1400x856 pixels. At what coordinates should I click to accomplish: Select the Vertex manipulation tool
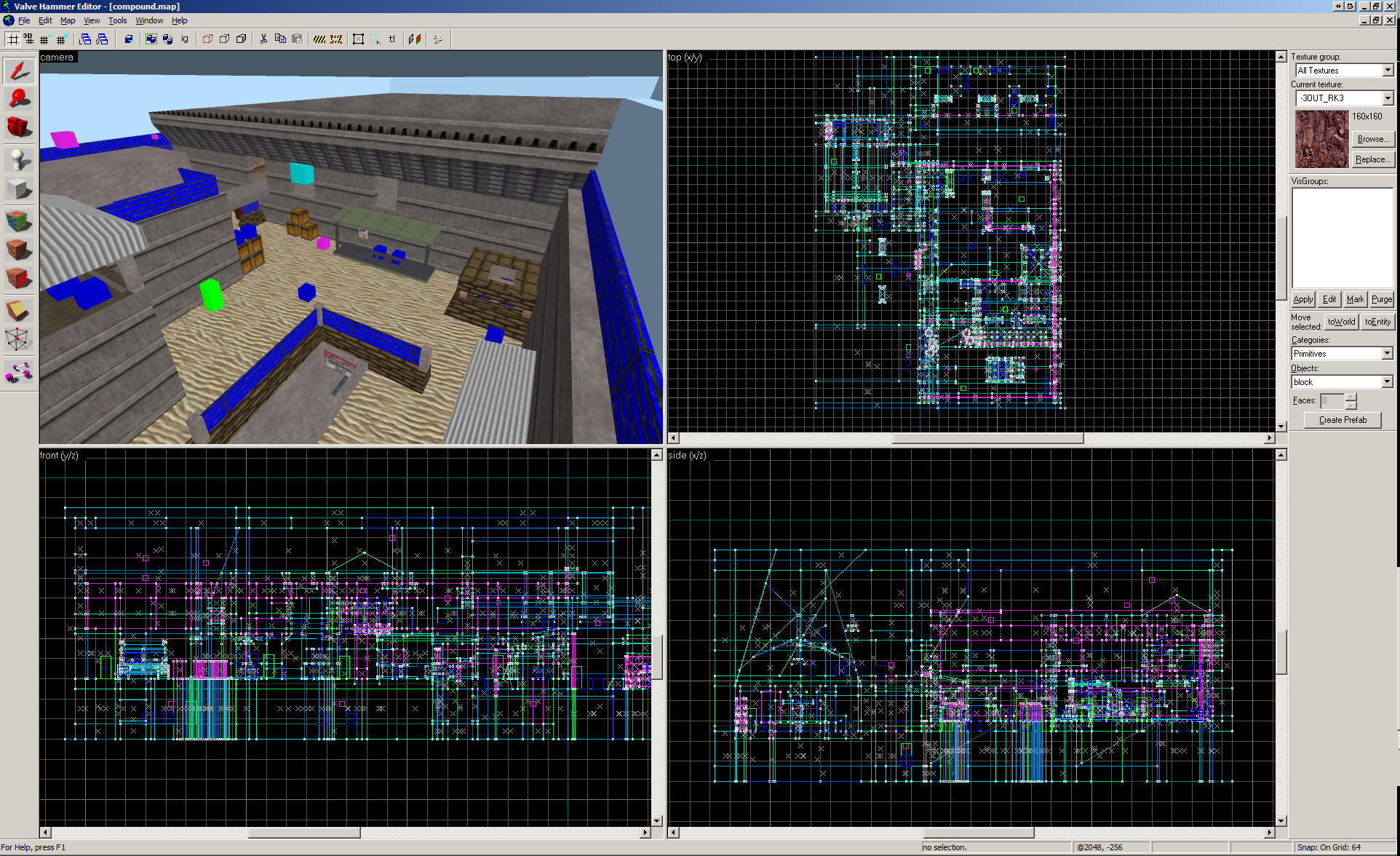[19, 339]
